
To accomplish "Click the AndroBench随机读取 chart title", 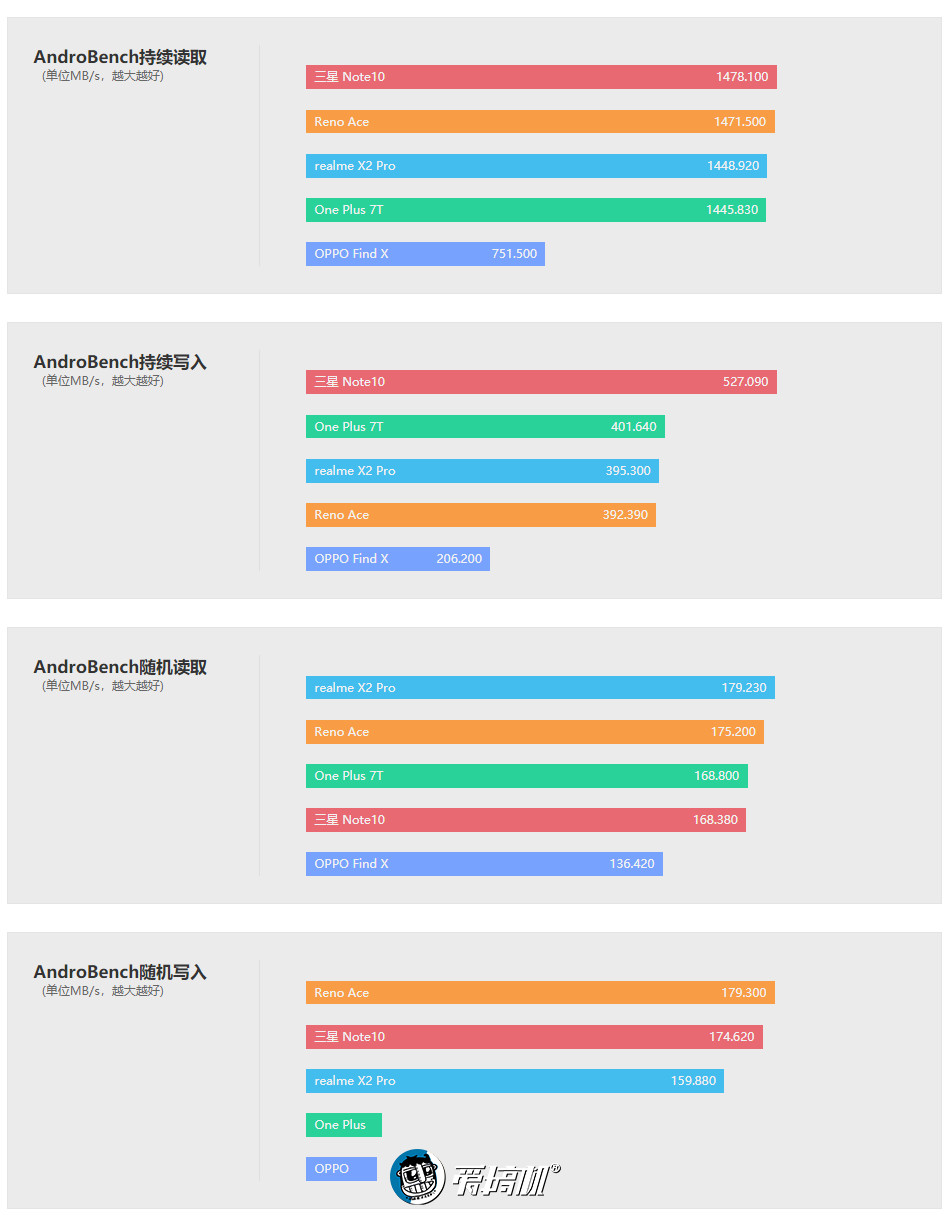I will [x=120, y=667].
